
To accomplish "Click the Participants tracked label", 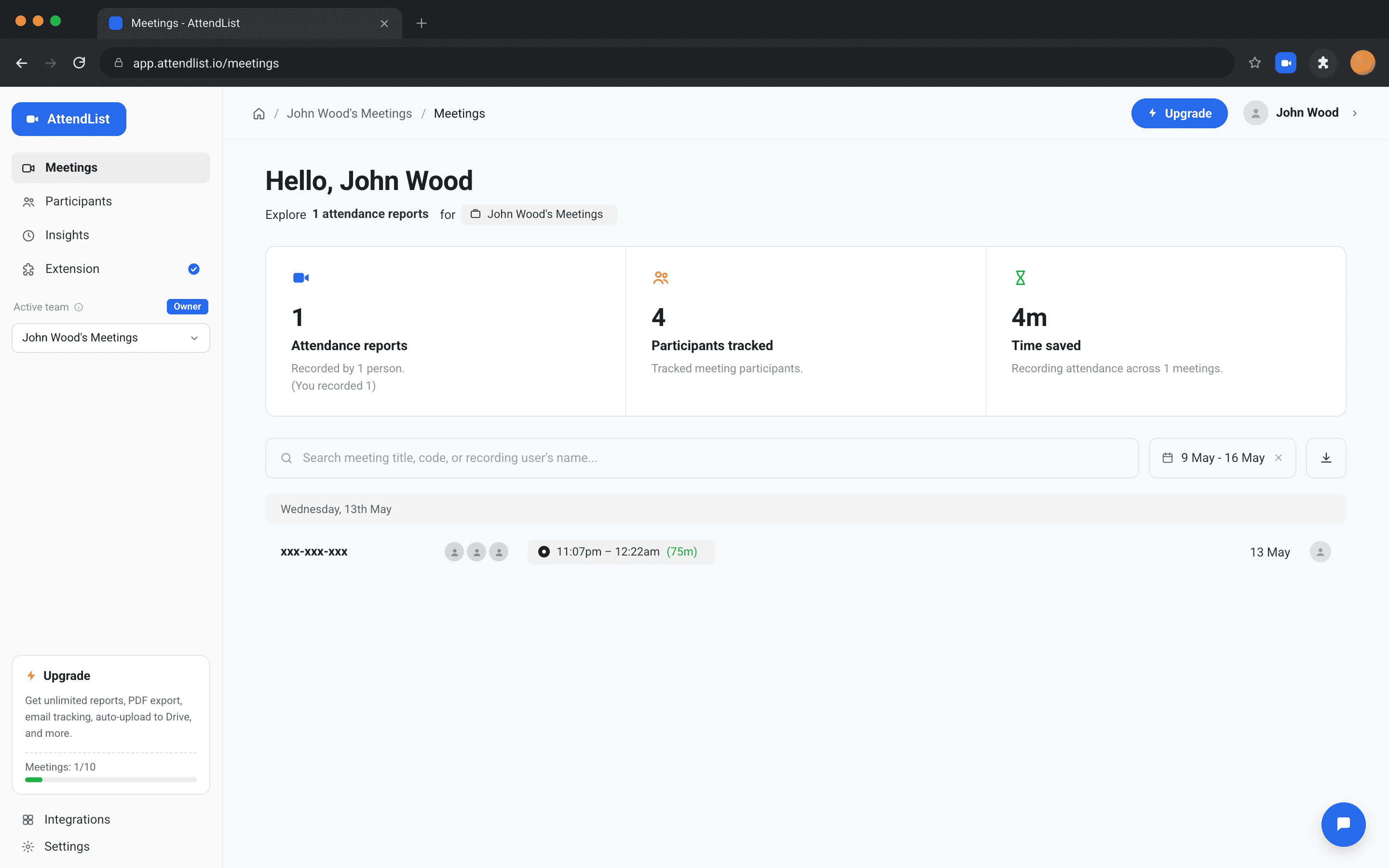I will [x=712, y=346].
